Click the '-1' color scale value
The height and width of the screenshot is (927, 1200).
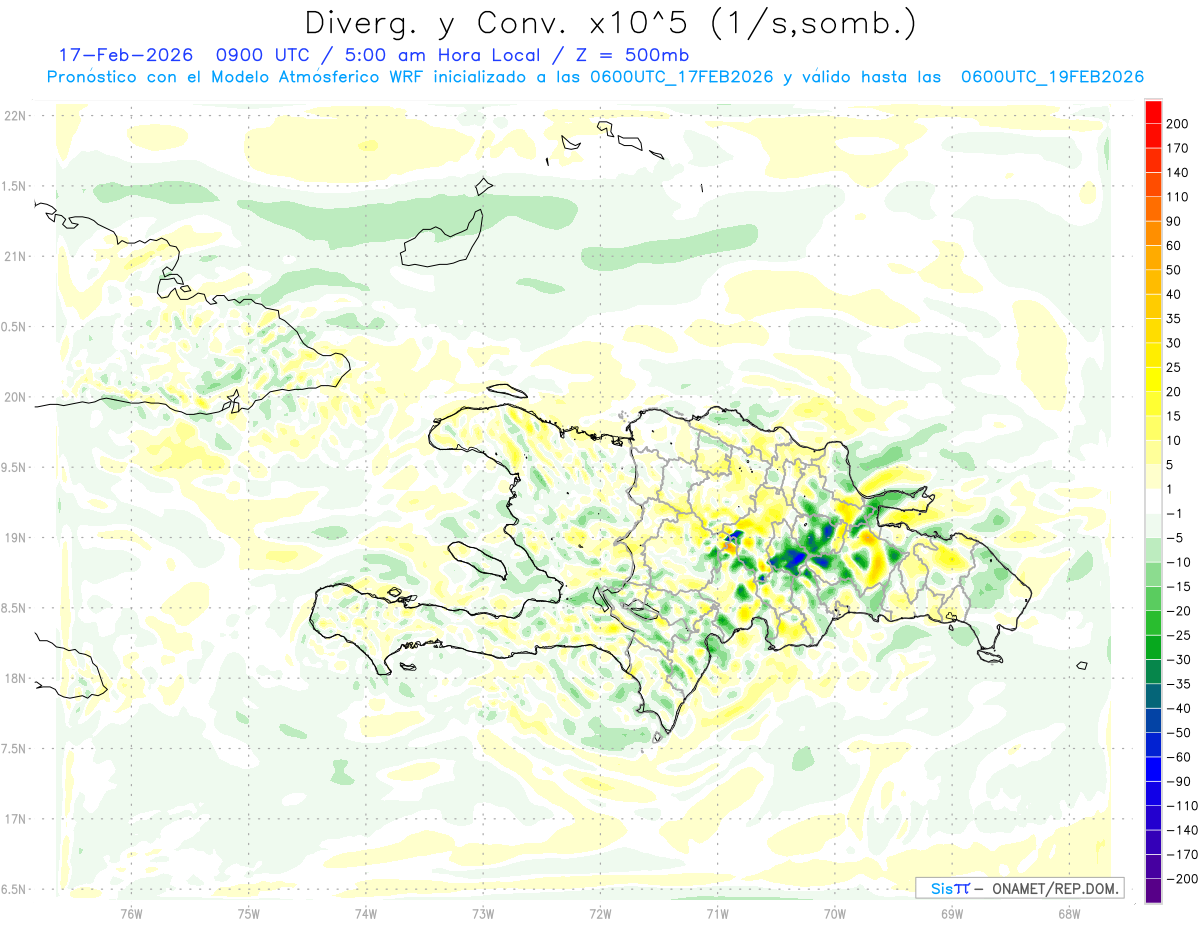(1175, 513)
